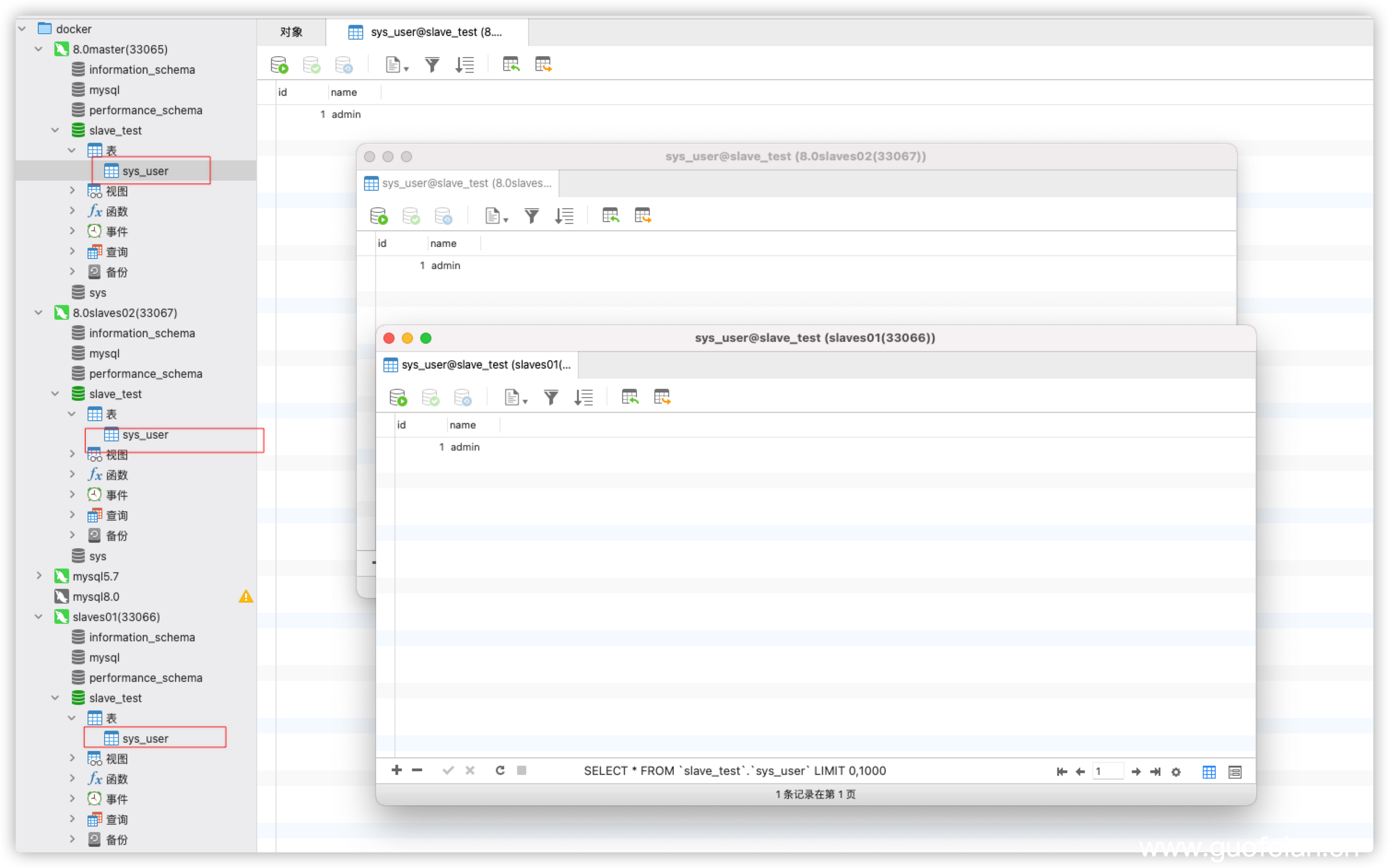Collapse slaves01(33066) connection
The width and height of the screenshot is (1389, 868).
click(x=39, y=616)
